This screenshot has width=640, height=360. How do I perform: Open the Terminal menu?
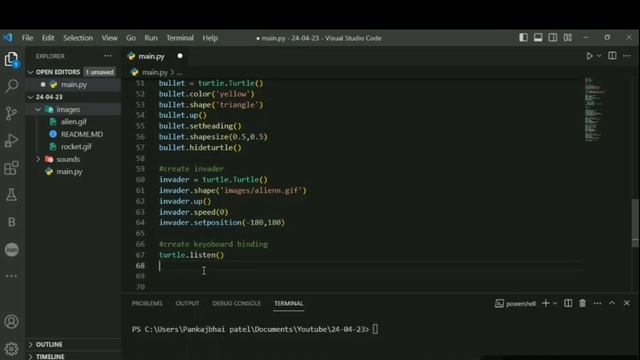tap(180, 38)
